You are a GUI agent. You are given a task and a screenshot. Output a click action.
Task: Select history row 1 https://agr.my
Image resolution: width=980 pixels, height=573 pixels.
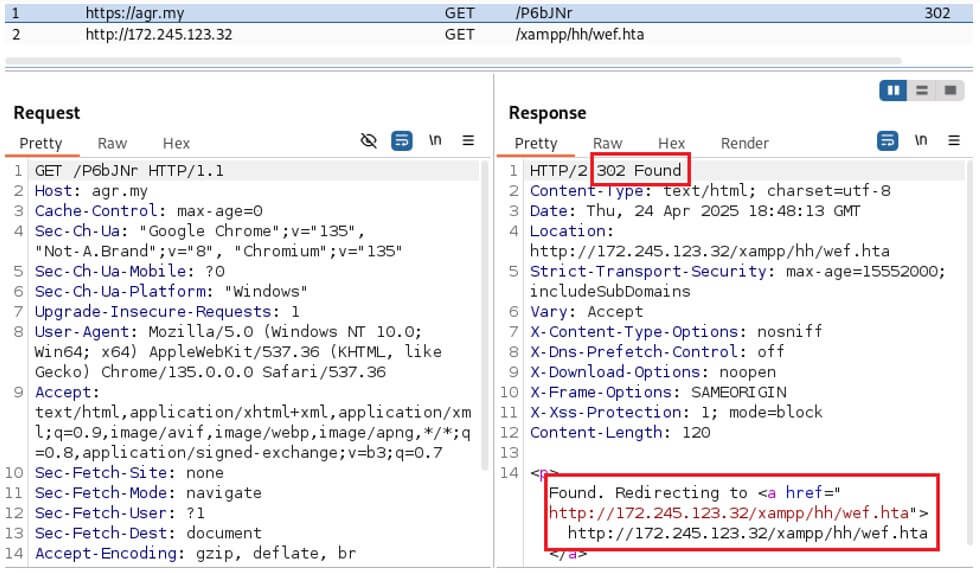489,13
